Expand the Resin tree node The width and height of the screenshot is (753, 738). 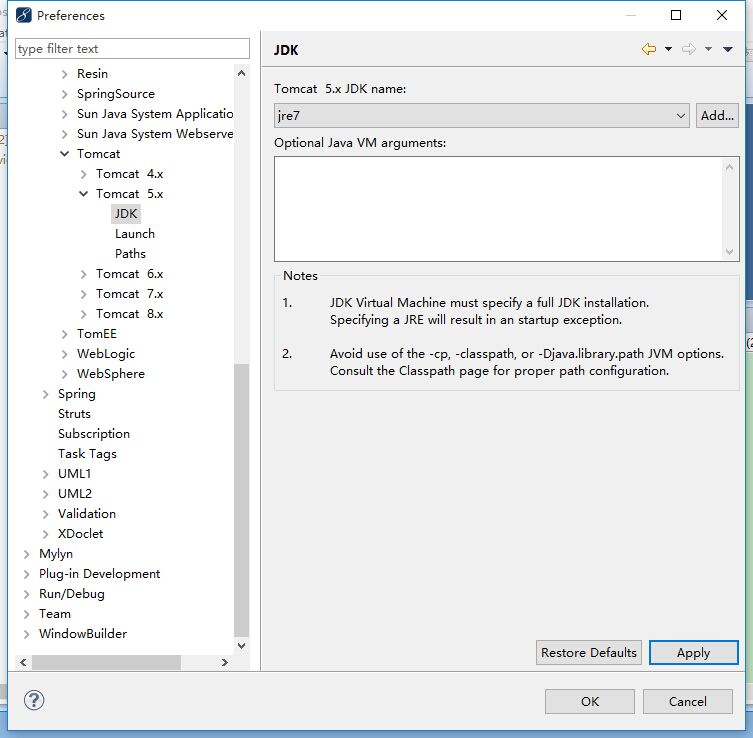tap(64, 74)
